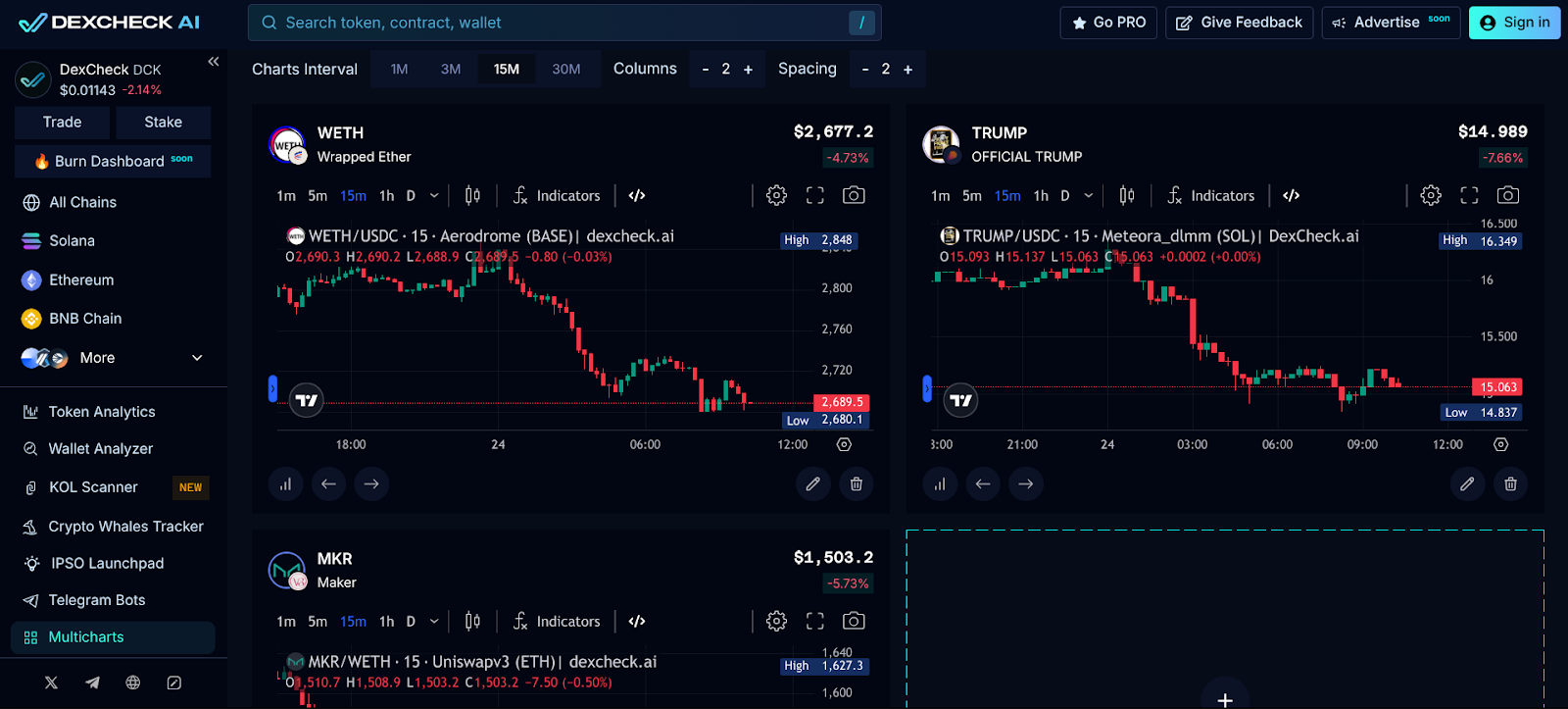
Task: Take snapshot camera icon on TRUMP chart
Action: pyautogui.click(x=1508, y=195)
